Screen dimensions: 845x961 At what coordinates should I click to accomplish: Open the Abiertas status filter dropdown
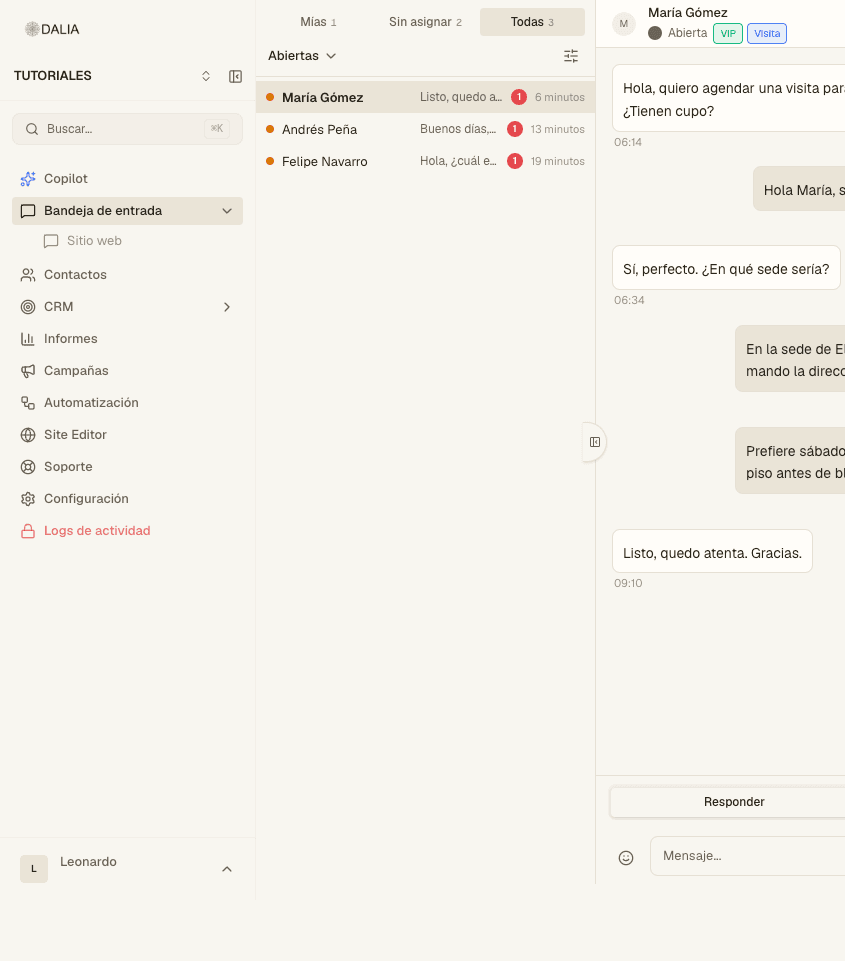(302, 56)
